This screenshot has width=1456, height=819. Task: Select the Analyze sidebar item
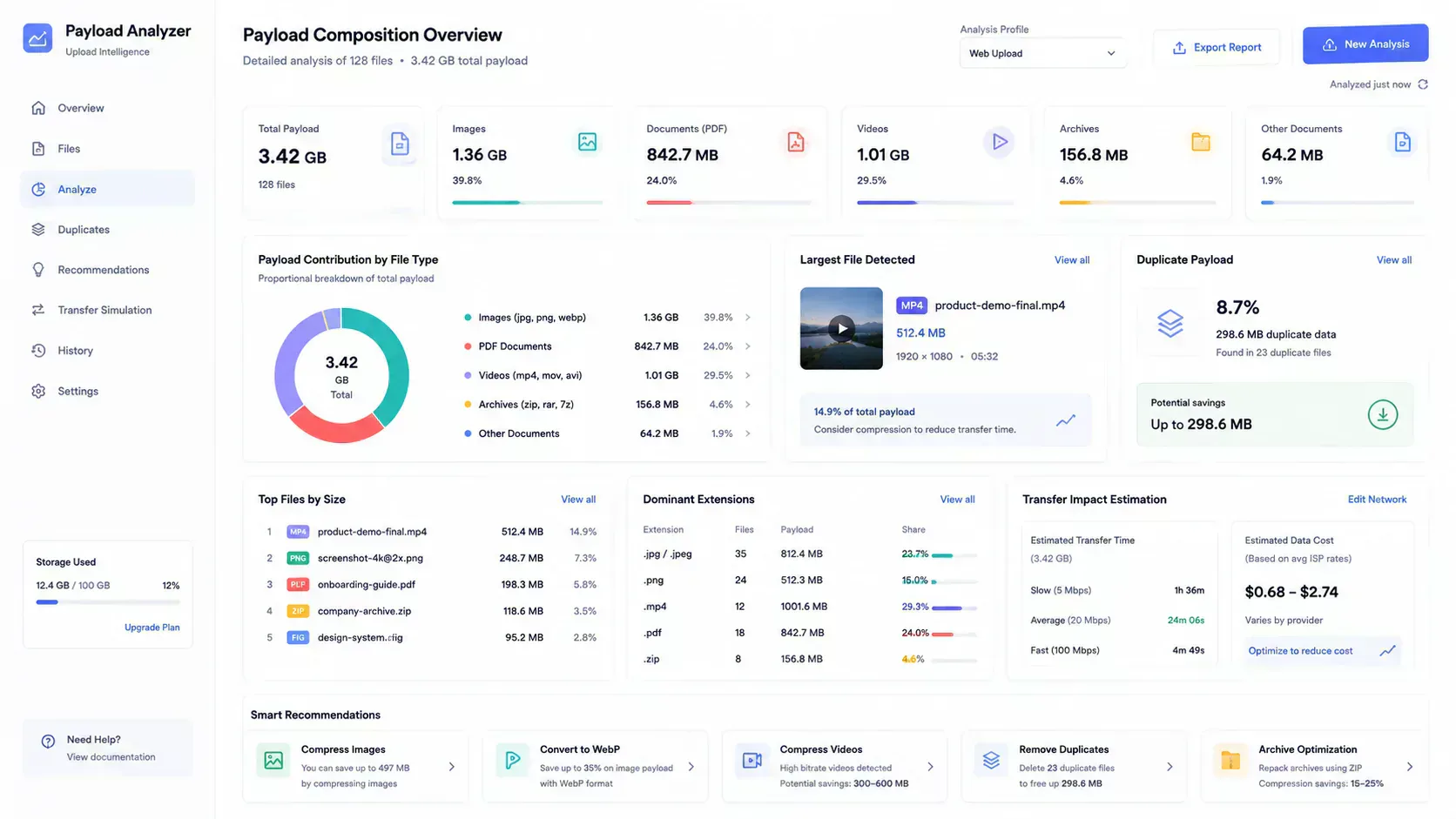(107, 189)
